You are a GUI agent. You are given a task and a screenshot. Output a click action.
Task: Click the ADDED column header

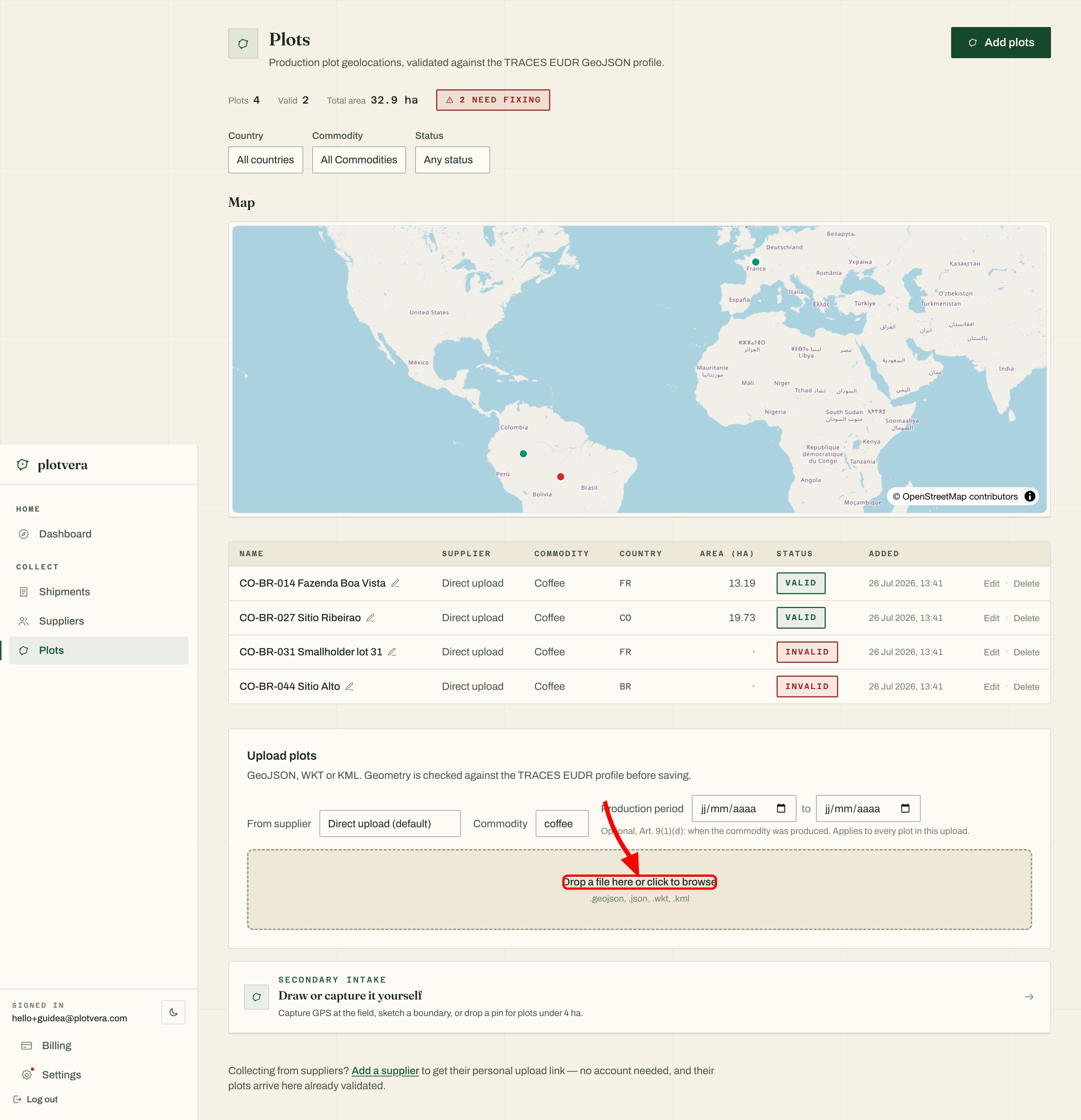(x=884, y=554)
